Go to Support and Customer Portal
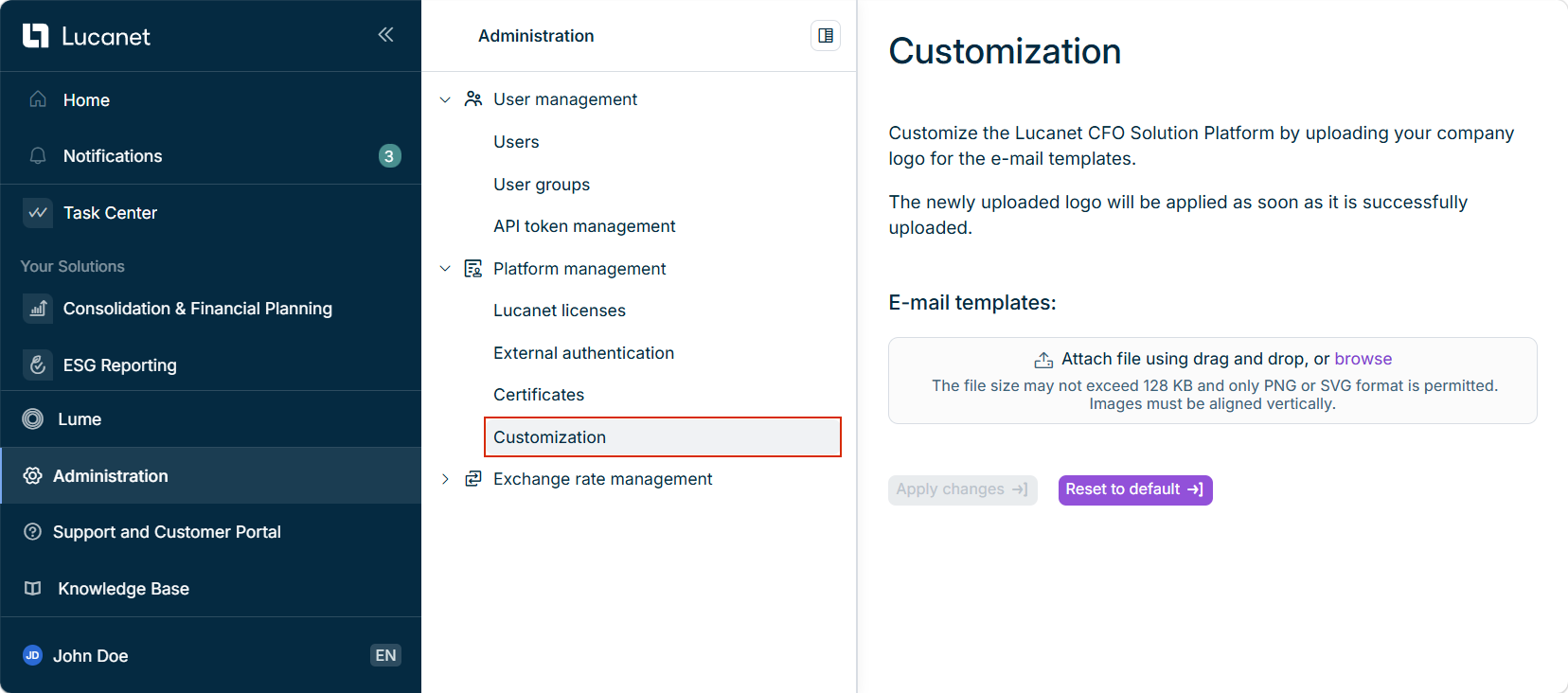The width and height of the screenshot is (1568, 693). point(210,532)
